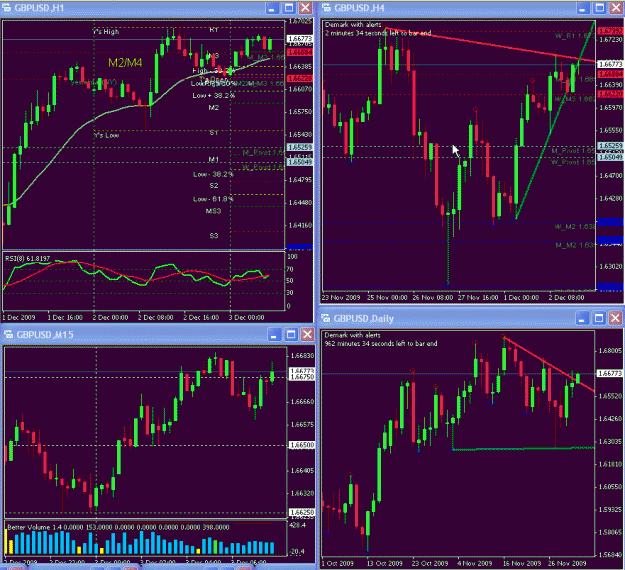Maximize the GBPUSD,M15 chart window
Image resolution: width=625 pixels, height=570 pixels.
(291, 335)
